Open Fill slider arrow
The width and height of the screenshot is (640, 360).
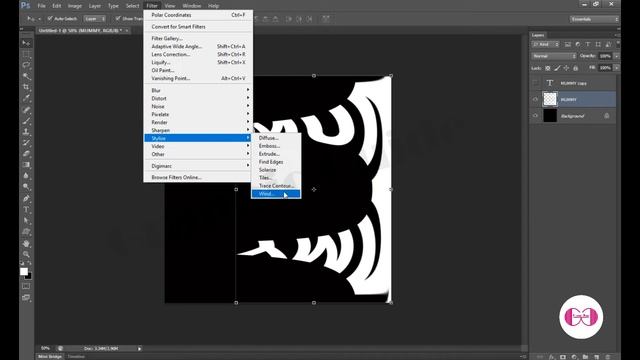pos(616,68)
